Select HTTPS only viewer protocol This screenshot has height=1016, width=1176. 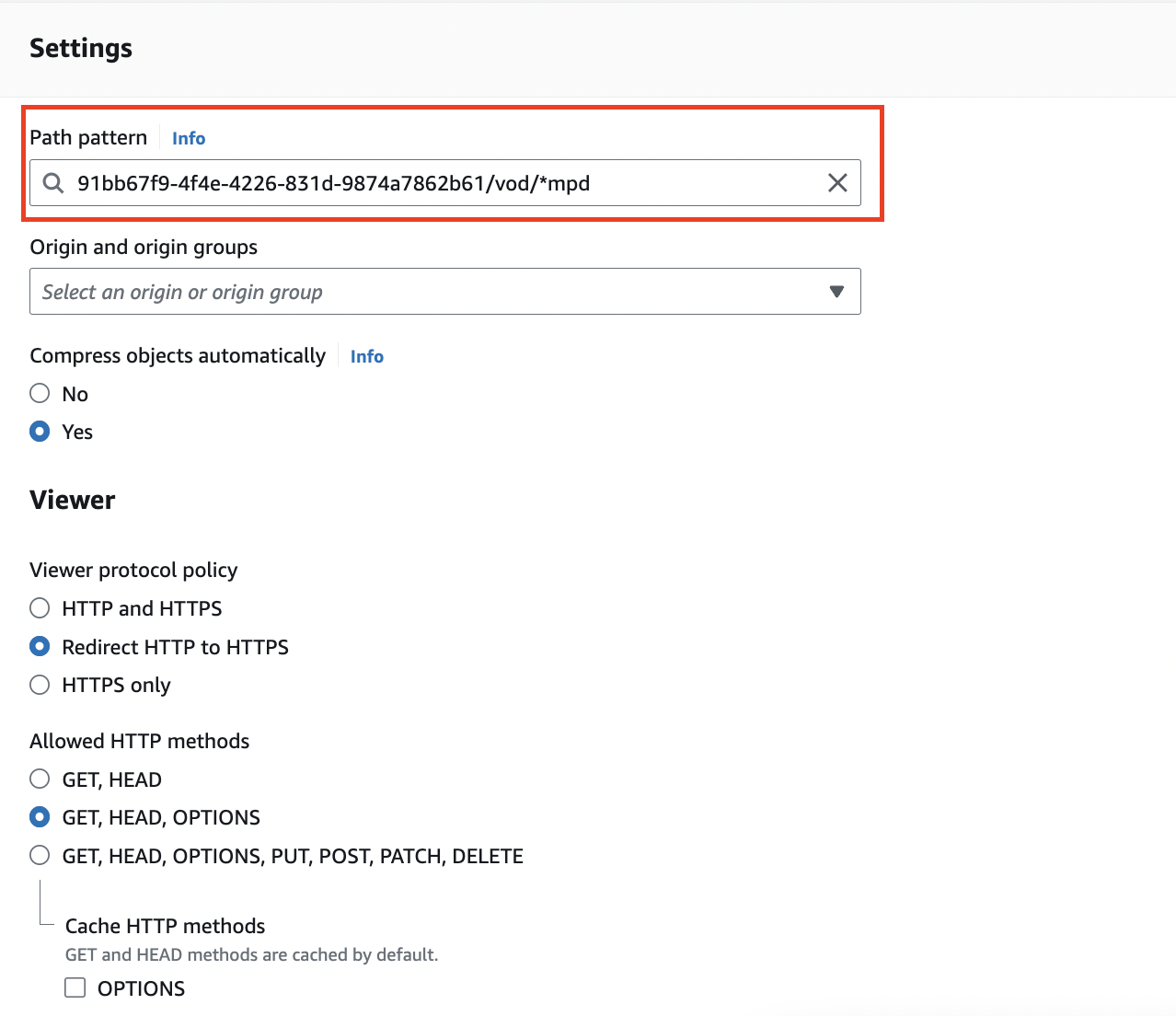40,685
